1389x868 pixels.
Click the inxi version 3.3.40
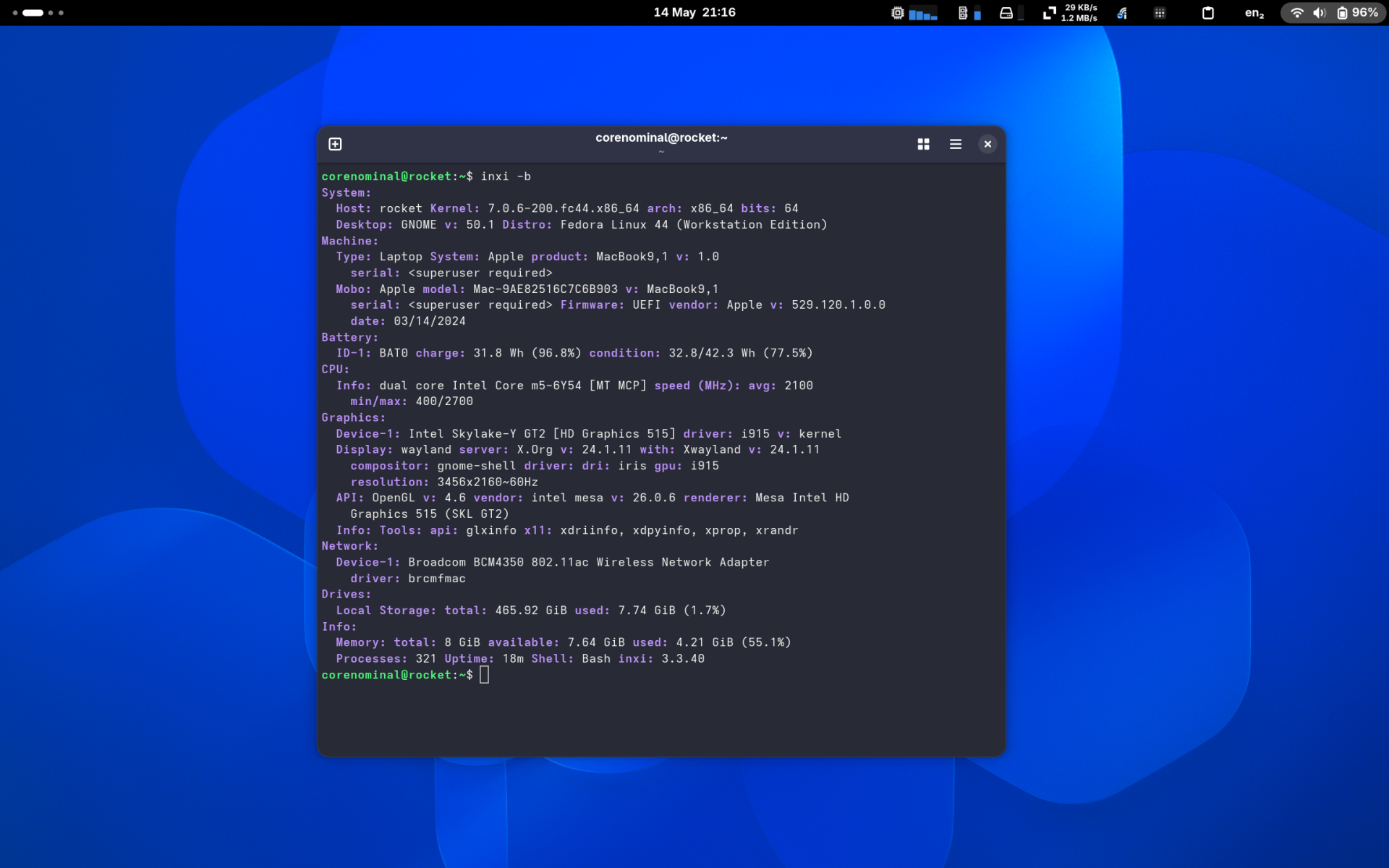(683, 659)
